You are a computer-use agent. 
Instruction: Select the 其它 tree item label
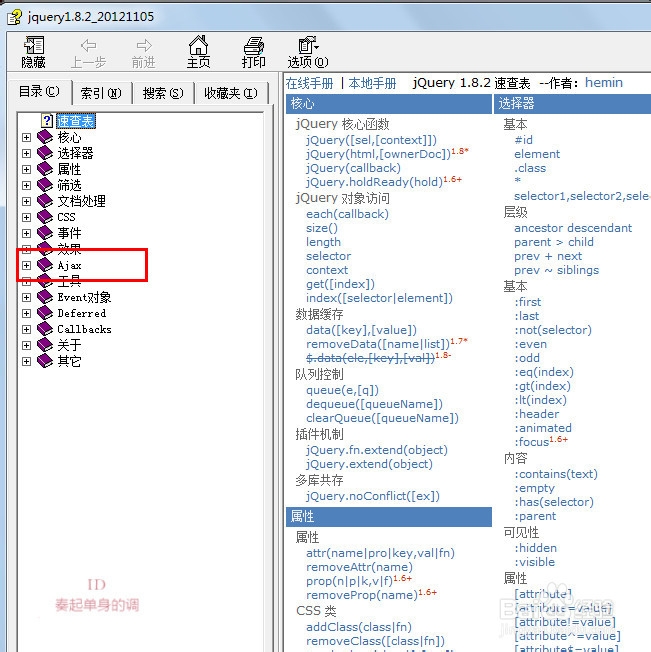[x=69, y=361]
